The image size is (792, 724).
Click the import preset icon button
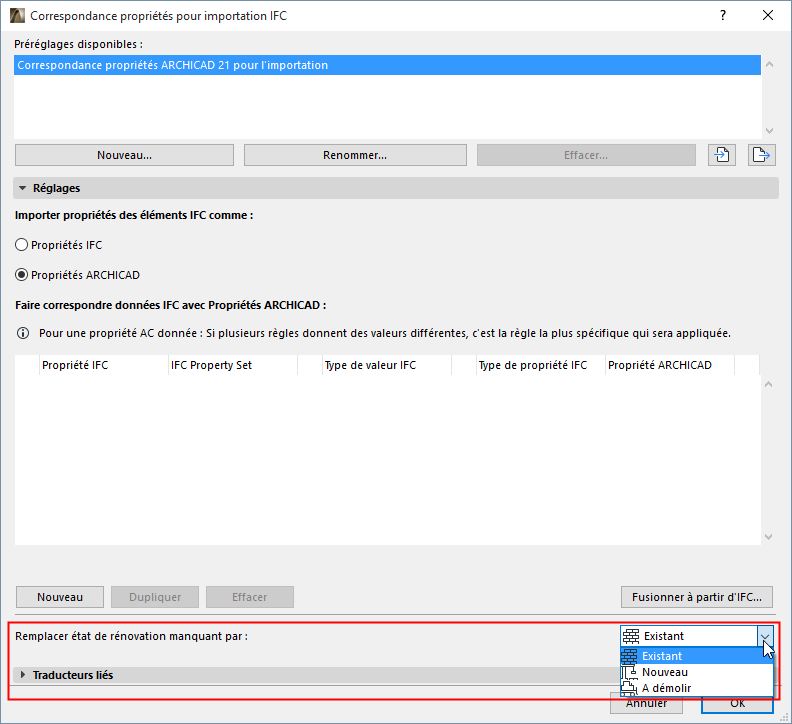[x=721, y=155]
